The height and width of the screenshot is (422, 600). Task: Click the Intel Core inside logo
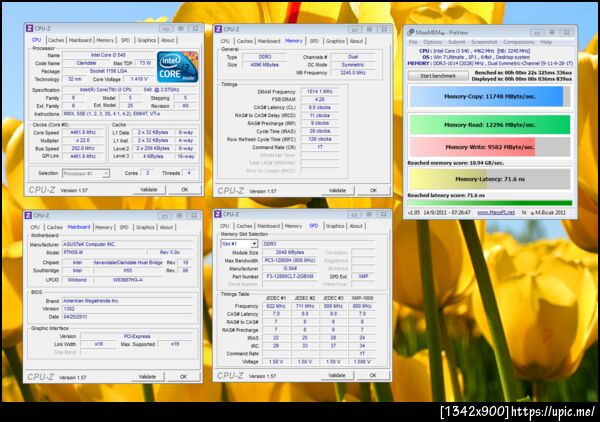pyautogui.click(x=178, y=67)
